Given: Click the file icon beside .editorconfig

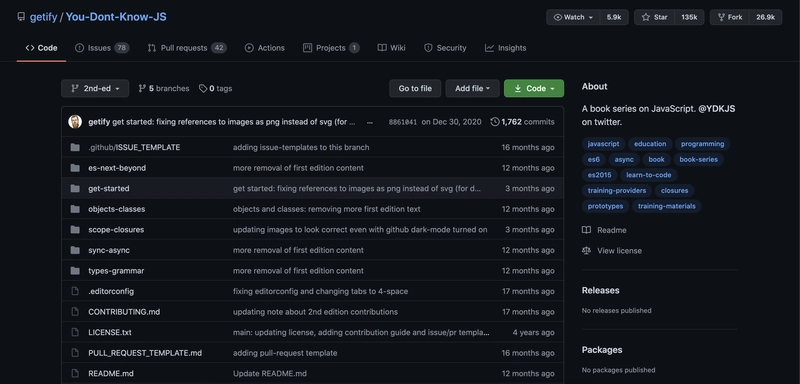Looking at the screenshot, I should click(75, 291).
